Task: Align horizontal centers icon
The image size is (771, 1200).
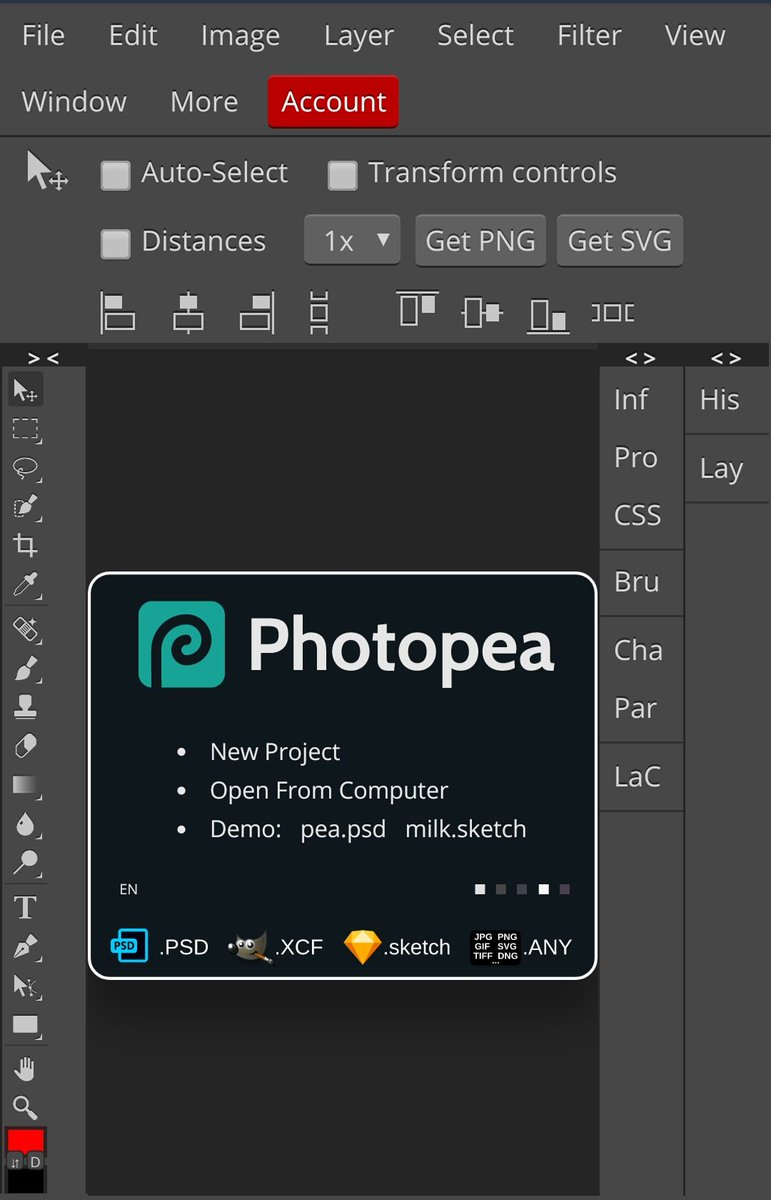Action: point(188,313)
